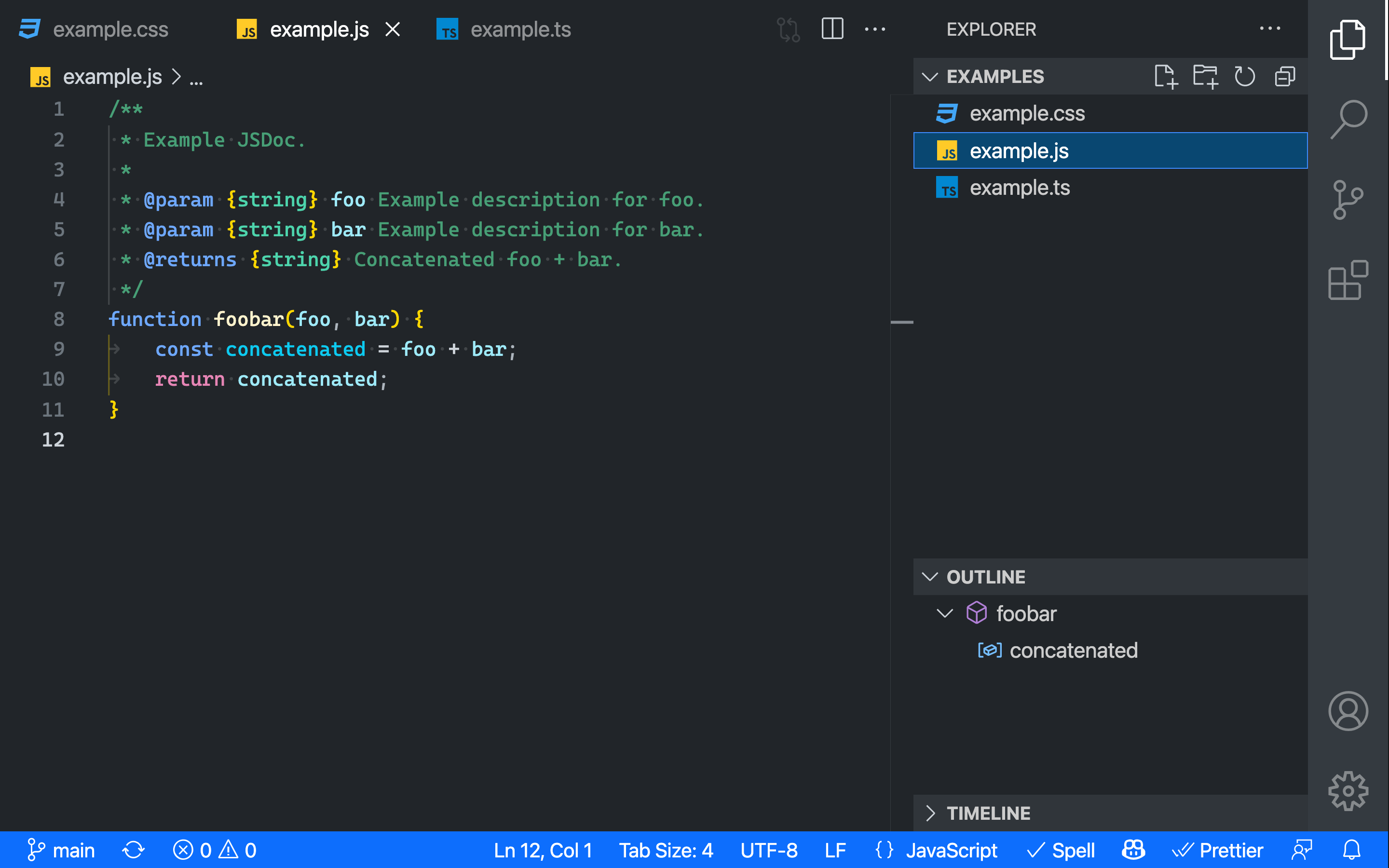Open the notifications bell
The width and height of the screenshot is (1389, 868).
pos(1352,850)
